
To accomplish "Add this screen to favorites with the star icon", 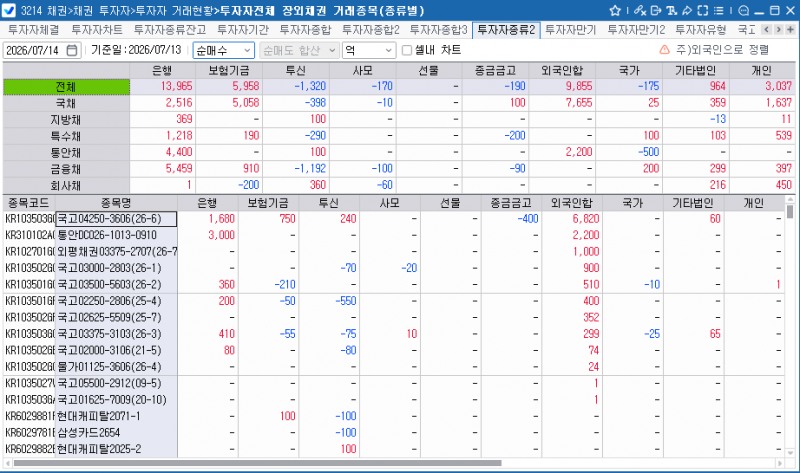I will click(615, 10).
